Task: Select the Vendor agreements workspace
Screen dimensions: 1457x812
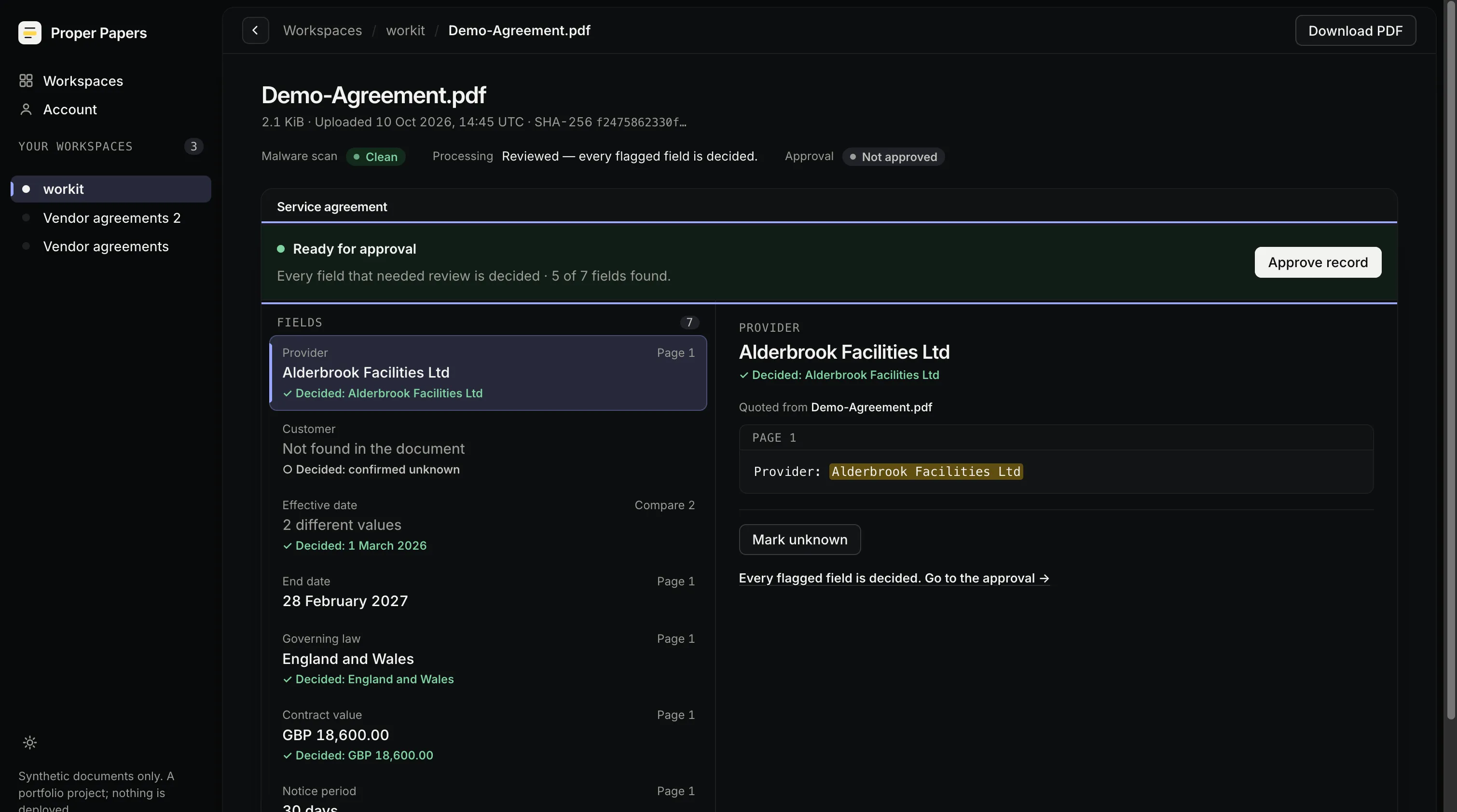Action: [x=111, y=246]
